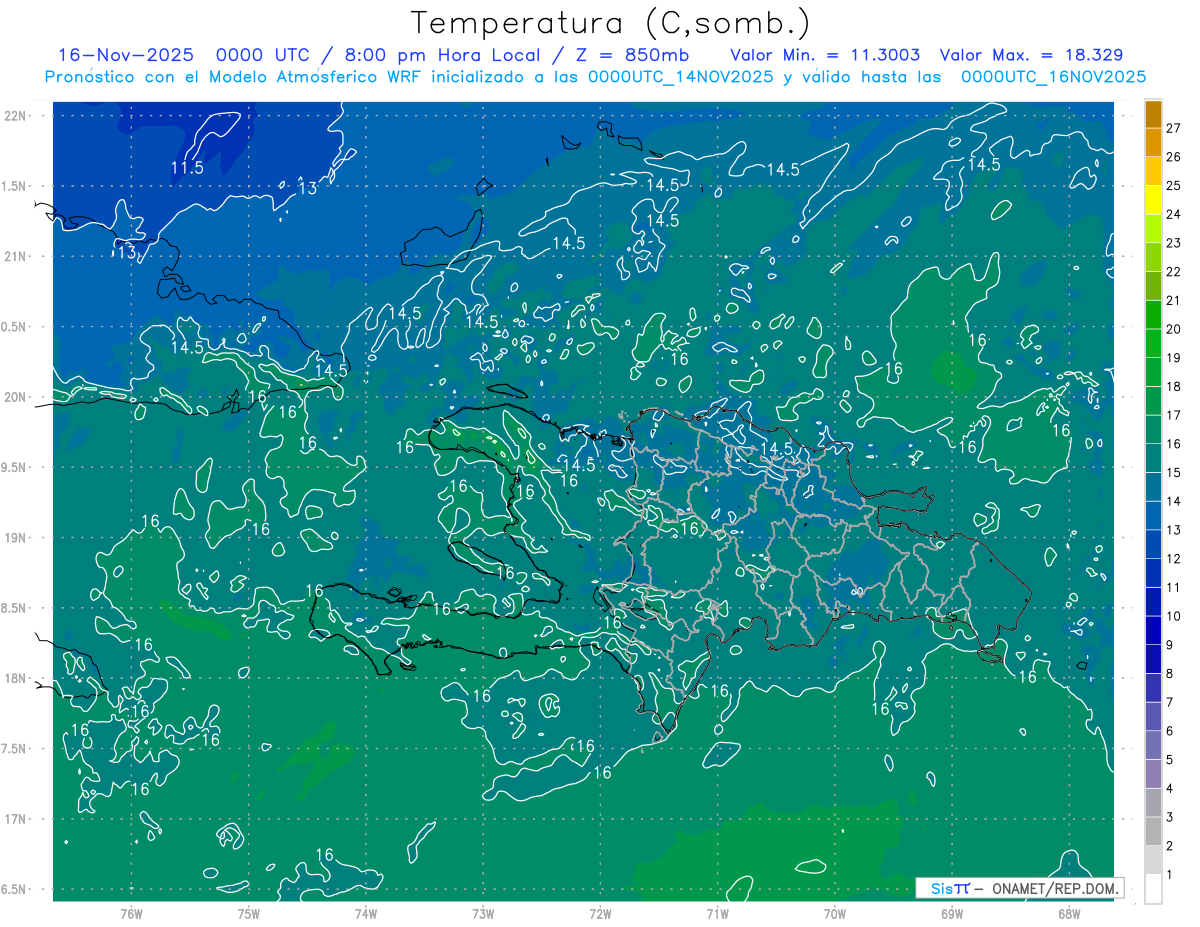Screen dimensions: 1200x927
Task: Click the brown-orange swatch topping the color scale
Action: click(x=1153, y=113)
